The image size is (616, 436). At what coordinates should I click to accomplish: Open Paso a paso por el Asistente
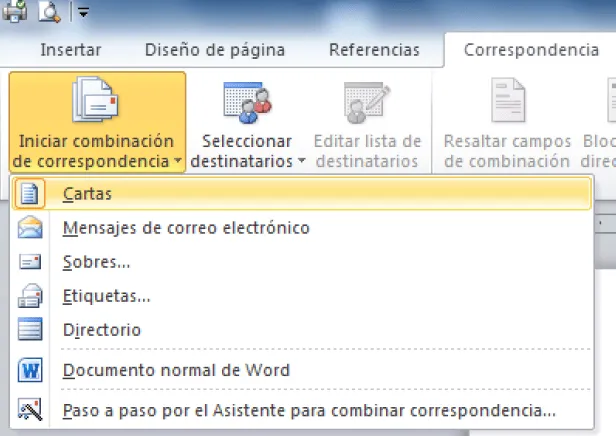tap(302, 410)
